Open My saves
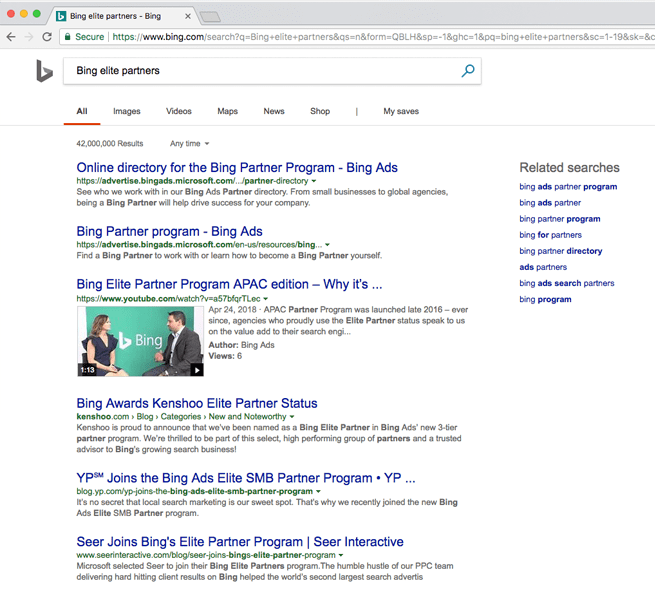655x590 pixels. pos(401,111)
